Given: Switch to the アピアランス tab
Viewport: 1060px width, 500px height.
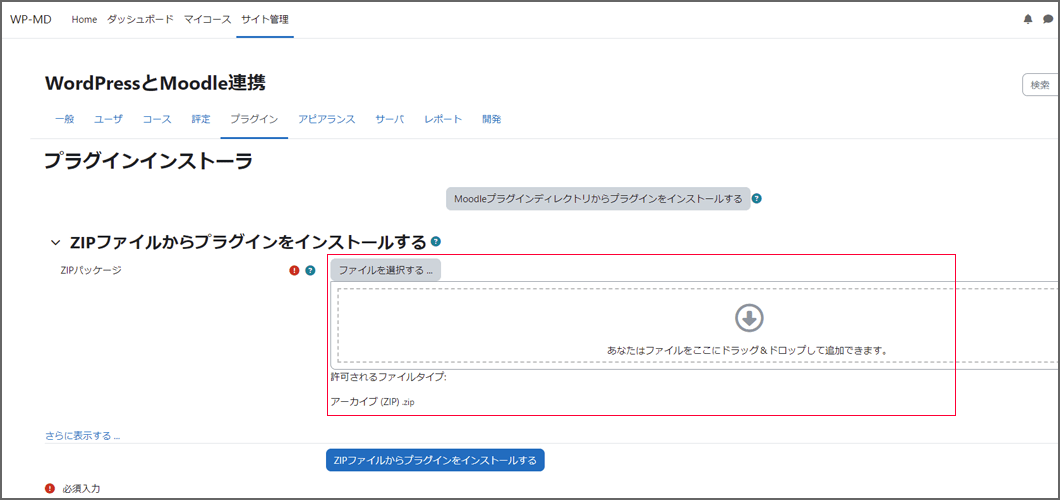Looking at the screenshot, I should click(x=327, y=120).
